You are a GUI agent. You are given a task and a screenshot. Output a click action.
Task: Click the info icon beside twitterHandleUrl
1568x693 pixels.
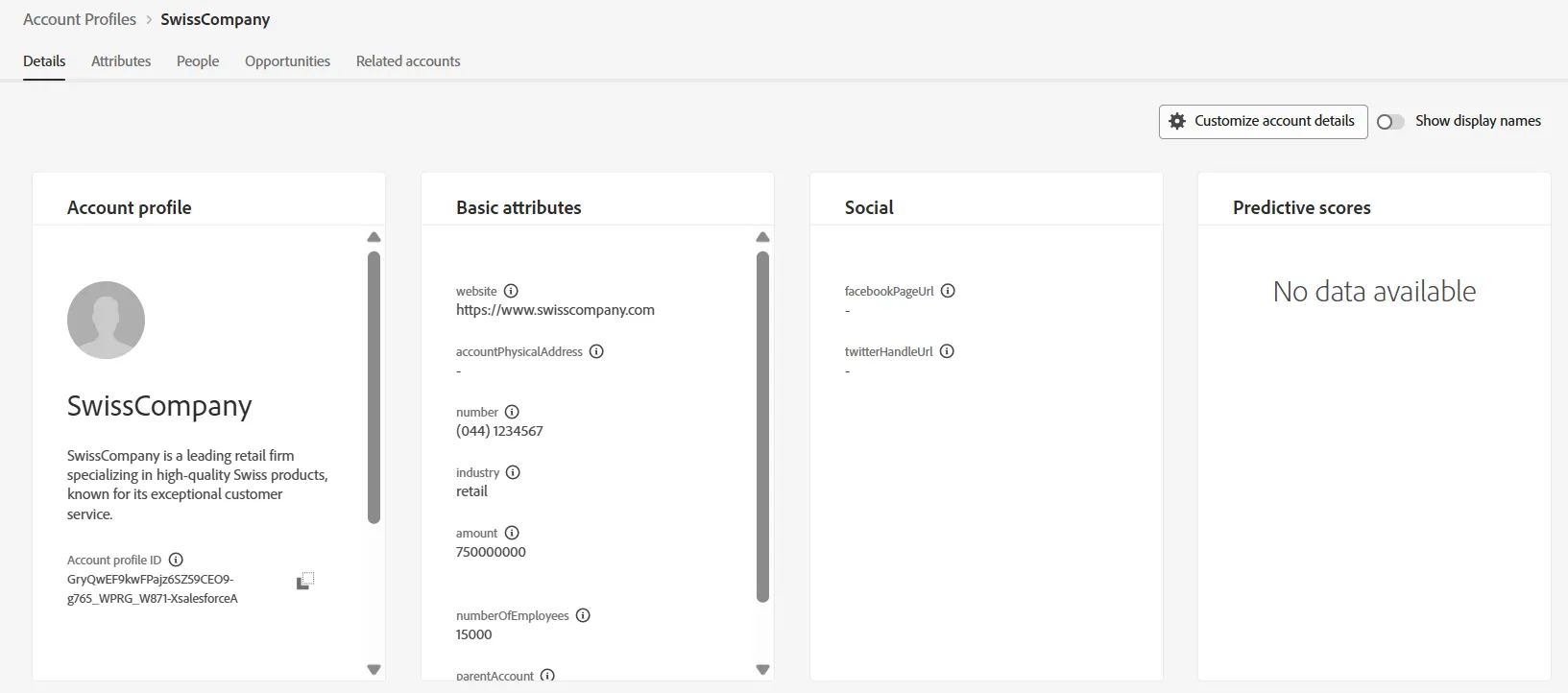pyautogui.click(x=947, y=351)
